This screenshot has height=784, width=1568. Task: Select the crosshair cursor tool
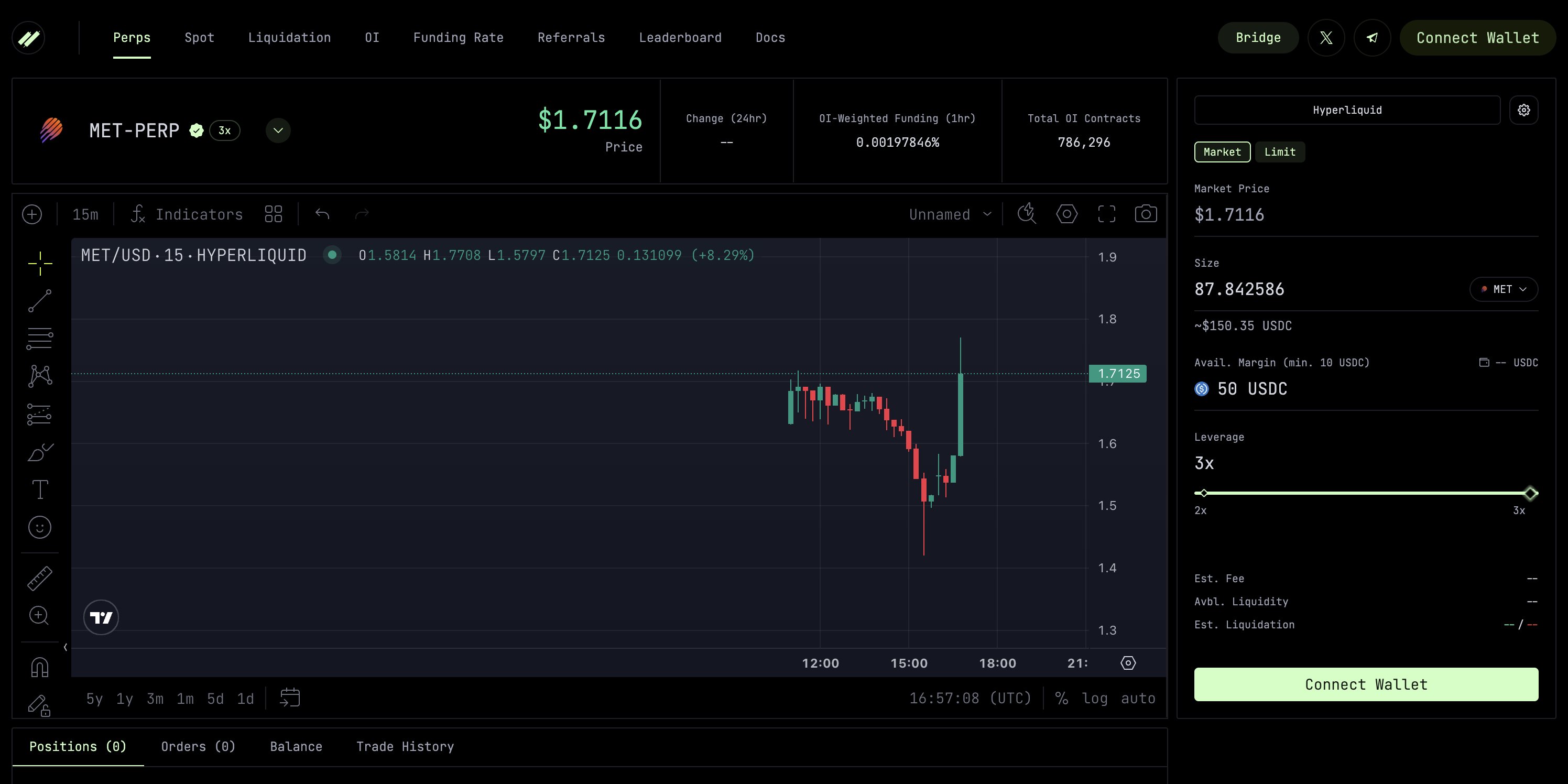[39, 264]
